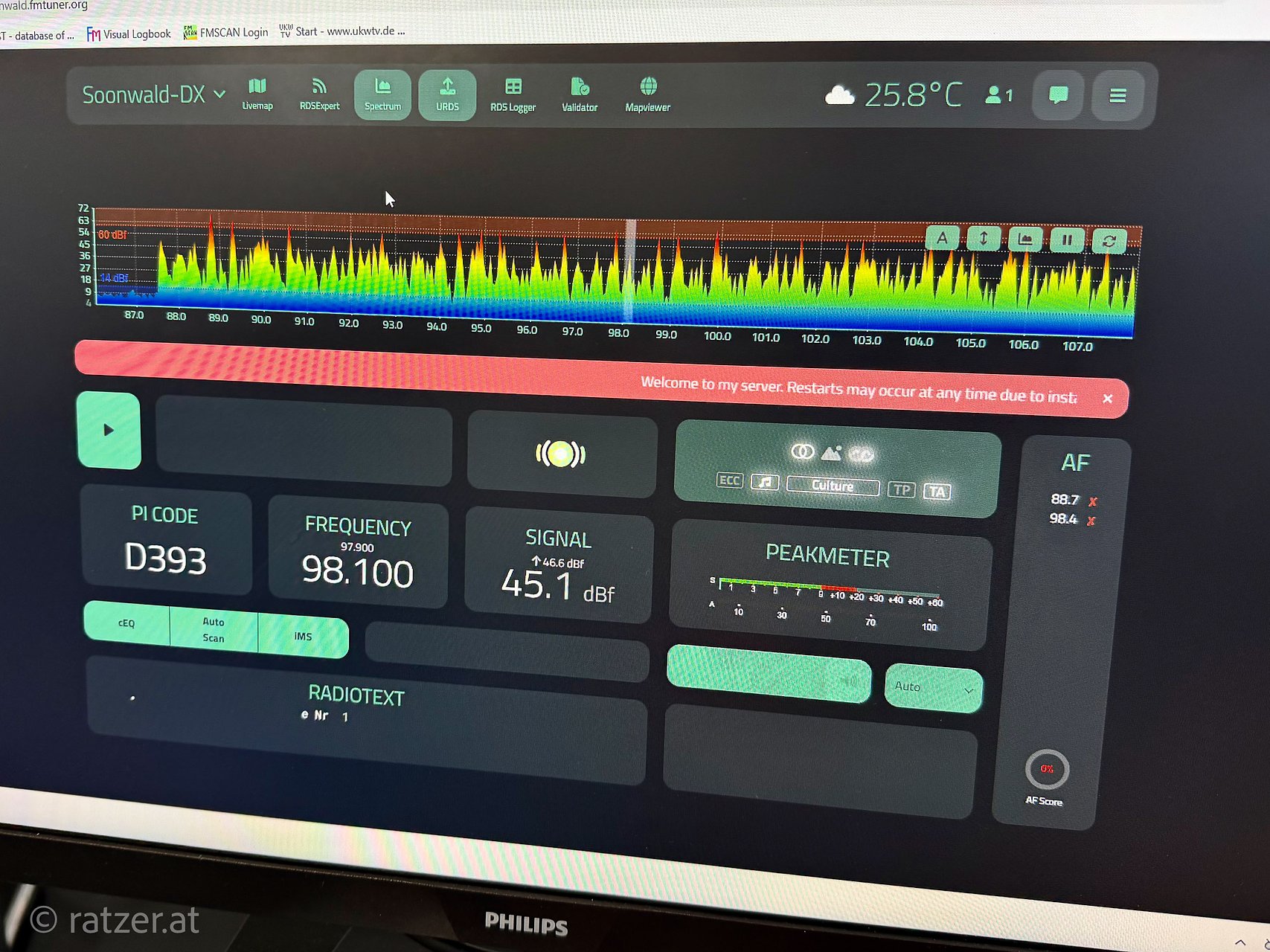Expand the Soonwald-DX tuner dropdown
The height and width of the screenshot is (952, 1270).
pyautogui.click(x=153, y=94)
